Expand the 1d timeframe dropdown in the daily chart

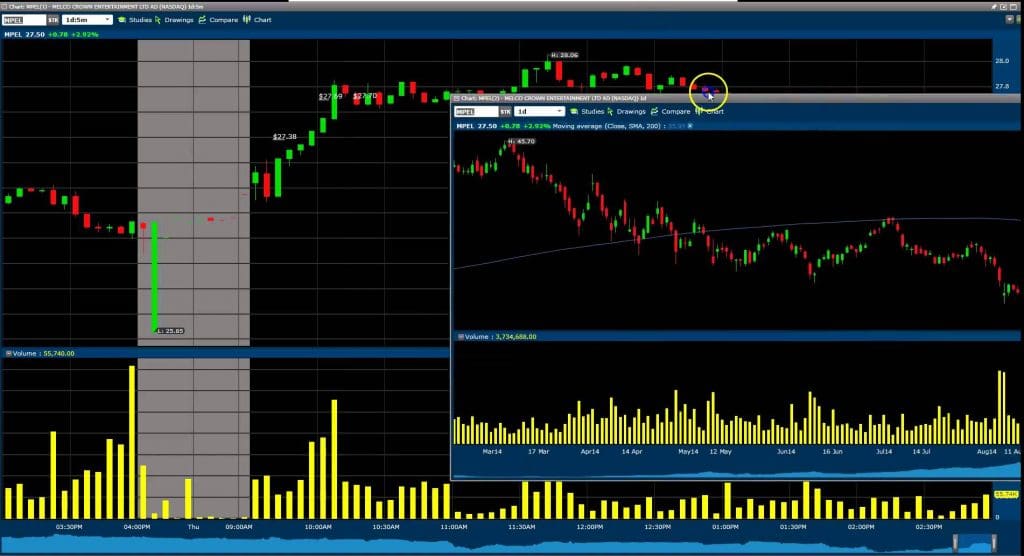tap(539, 111)
